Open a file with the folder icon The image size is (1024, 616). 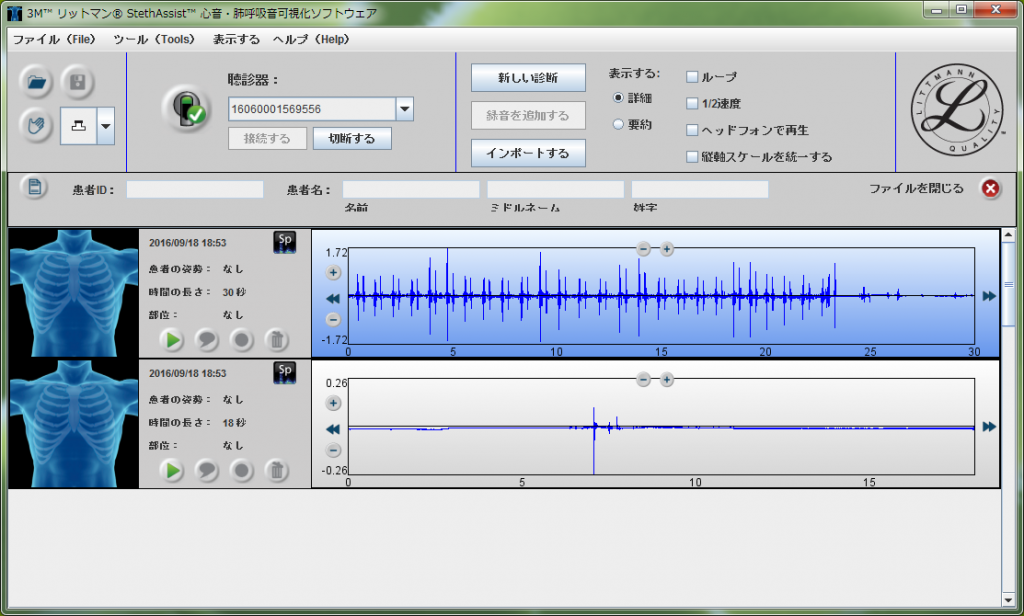point(37,82)
